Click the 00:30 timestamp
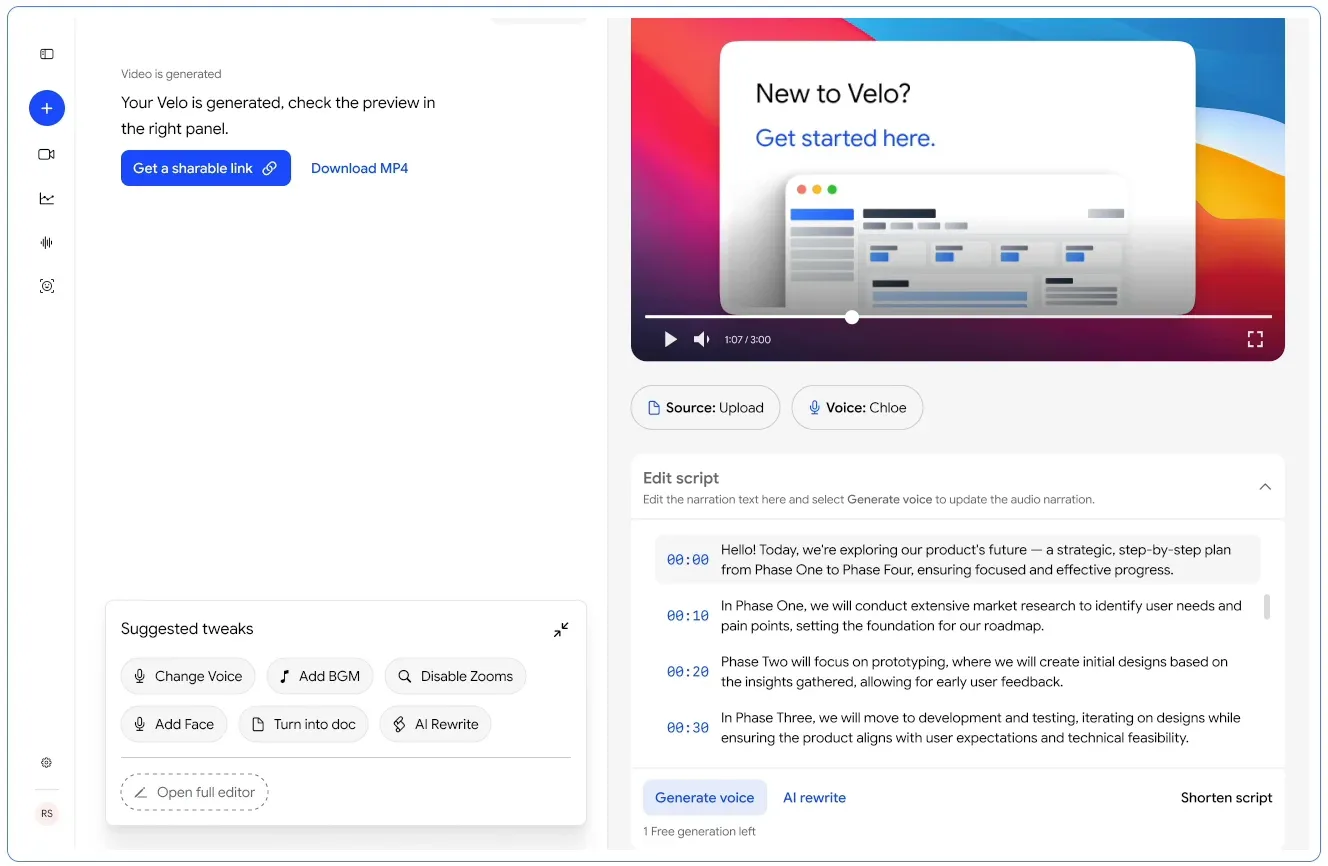This screenshot has width=1328, height=866. tap(688, 728)
